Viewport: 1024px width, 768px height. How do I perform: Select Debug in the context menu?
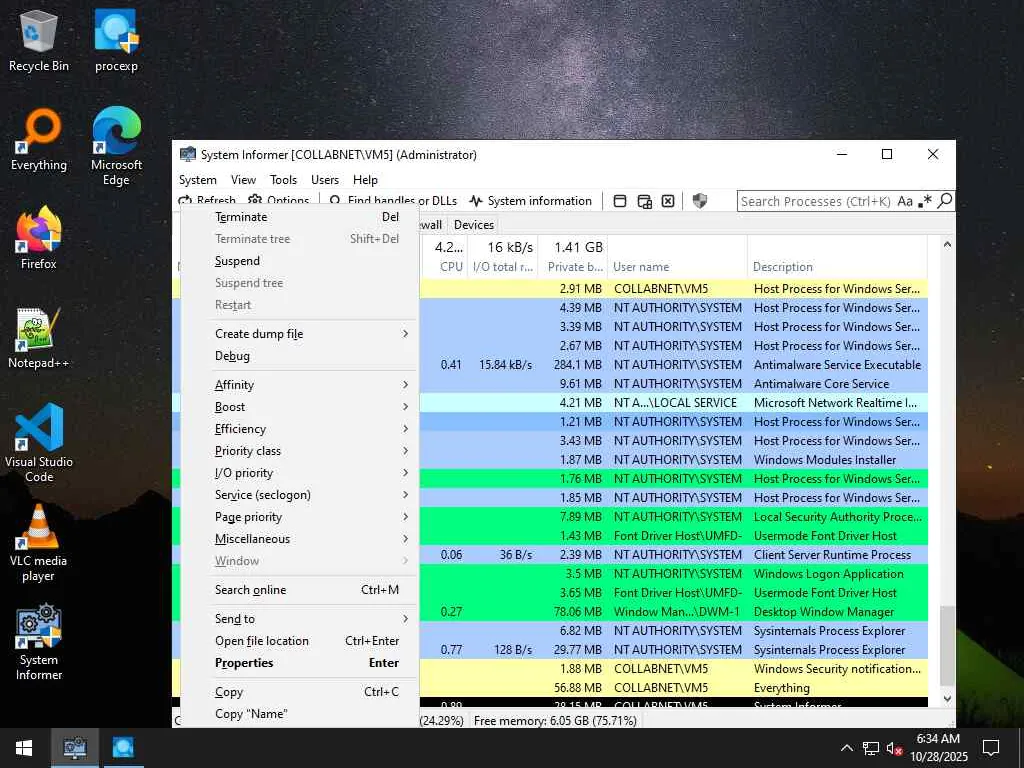[x=300, y=356]
